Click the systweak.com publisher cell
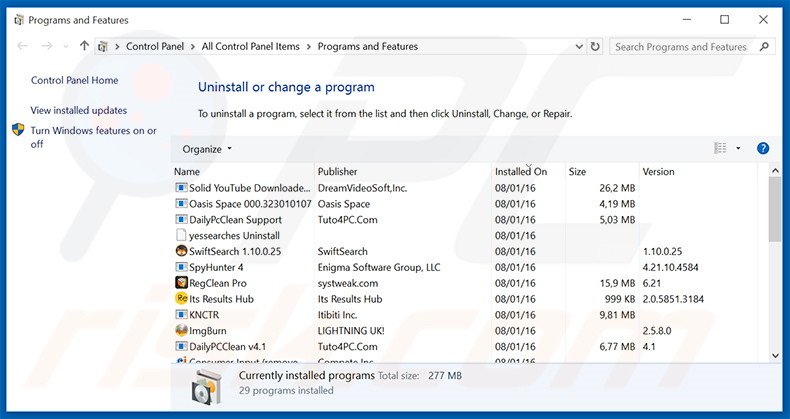Image resolution: width=790 pixels, height=419 pixels. (x=348, y=283)
